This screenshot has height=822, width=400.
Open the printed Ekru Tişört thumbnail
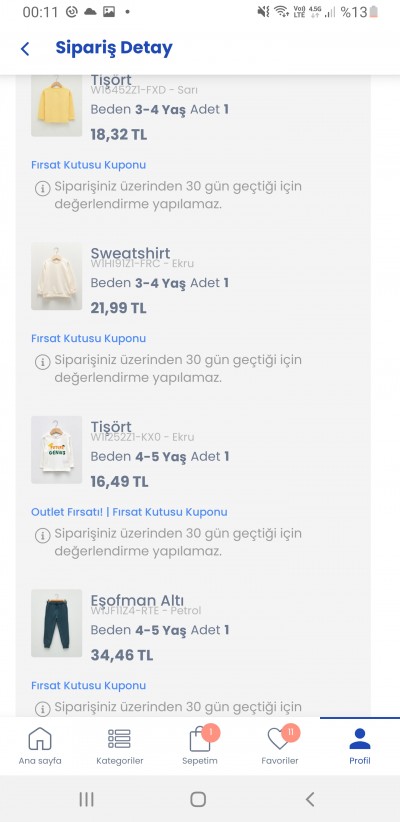57,450
